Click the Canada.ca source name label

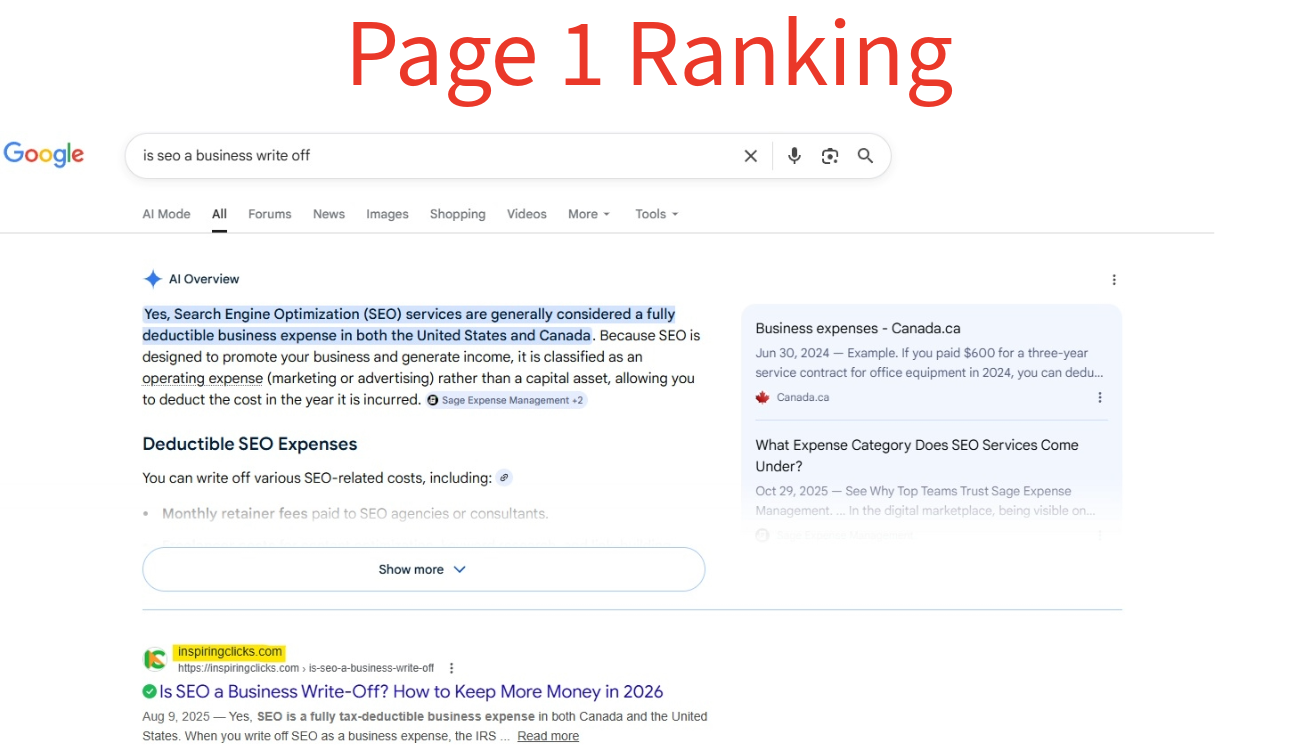[x=803, y=397]
